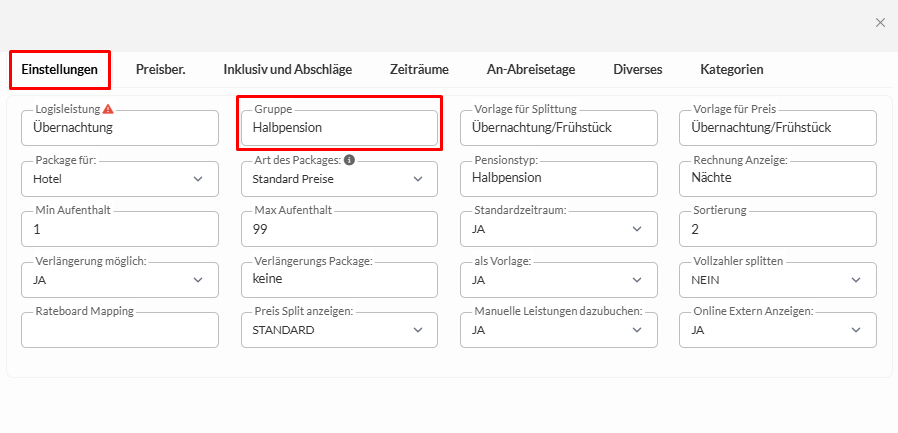
Task: Click the info icon beside Art des Packages
Action: point(350,160)
